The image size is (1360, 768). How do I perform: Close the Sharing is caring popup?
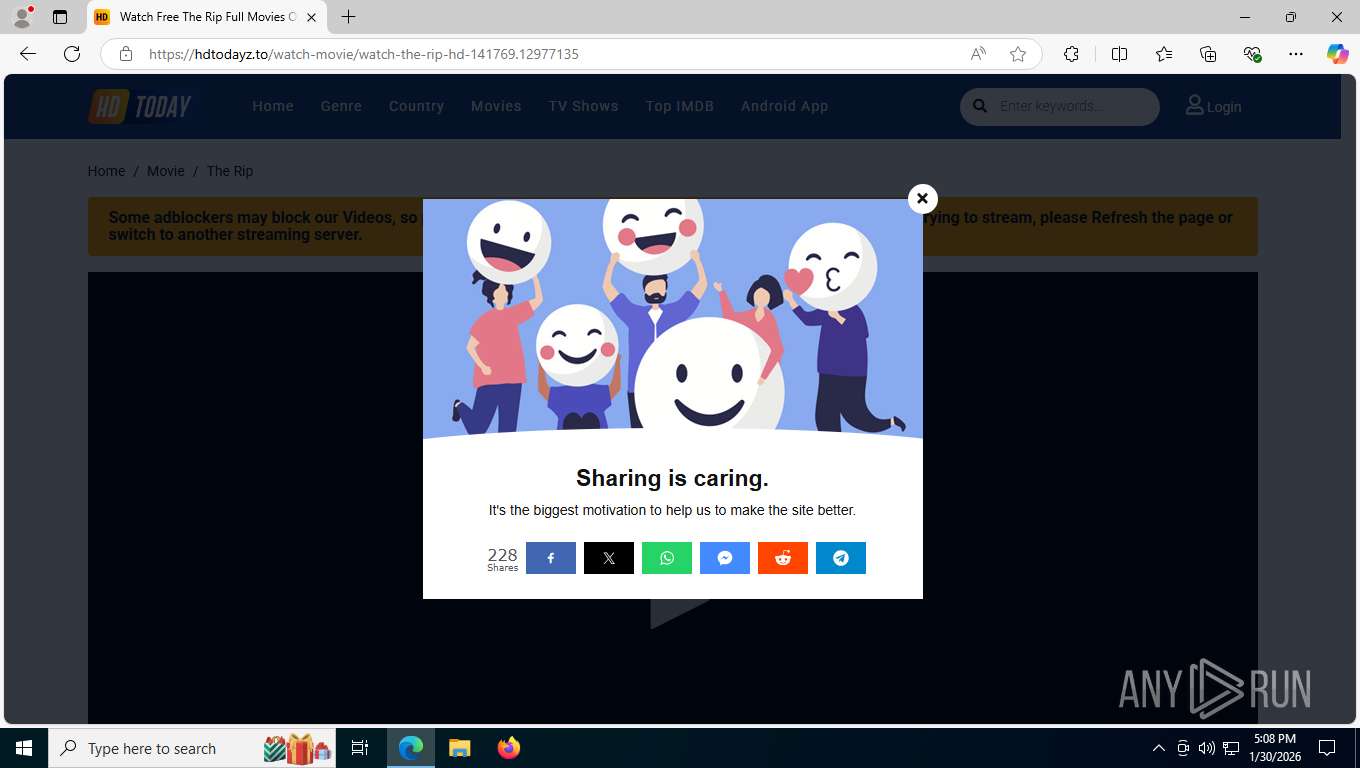[x=922, y=199]
